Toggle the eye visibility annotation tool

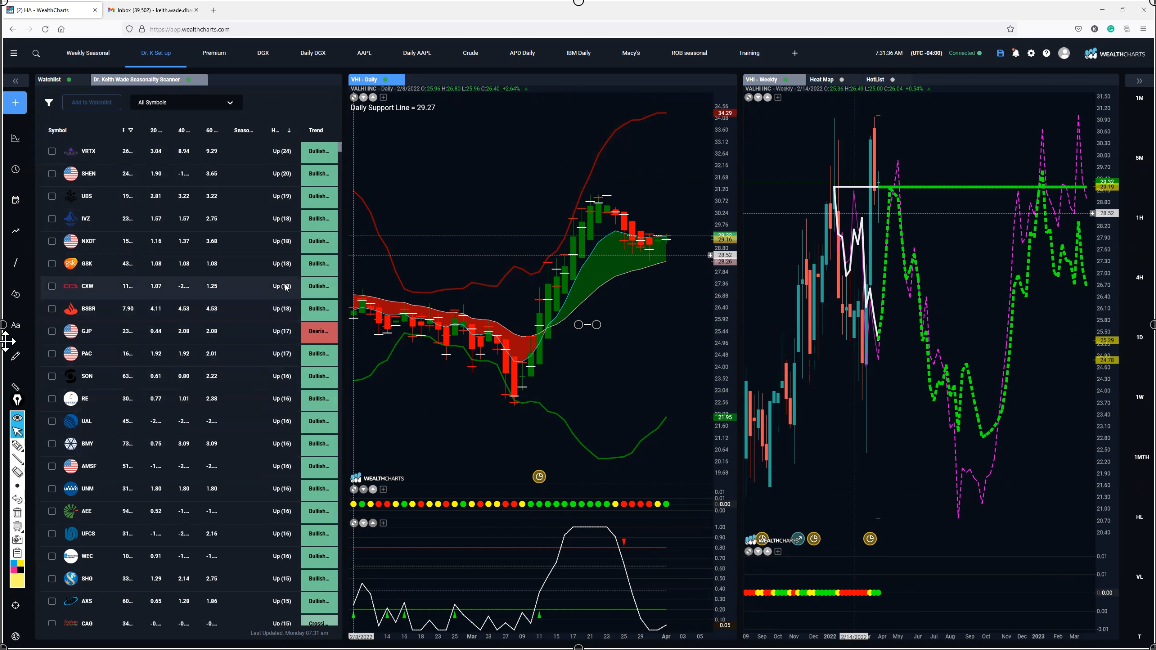coord(17,418)
